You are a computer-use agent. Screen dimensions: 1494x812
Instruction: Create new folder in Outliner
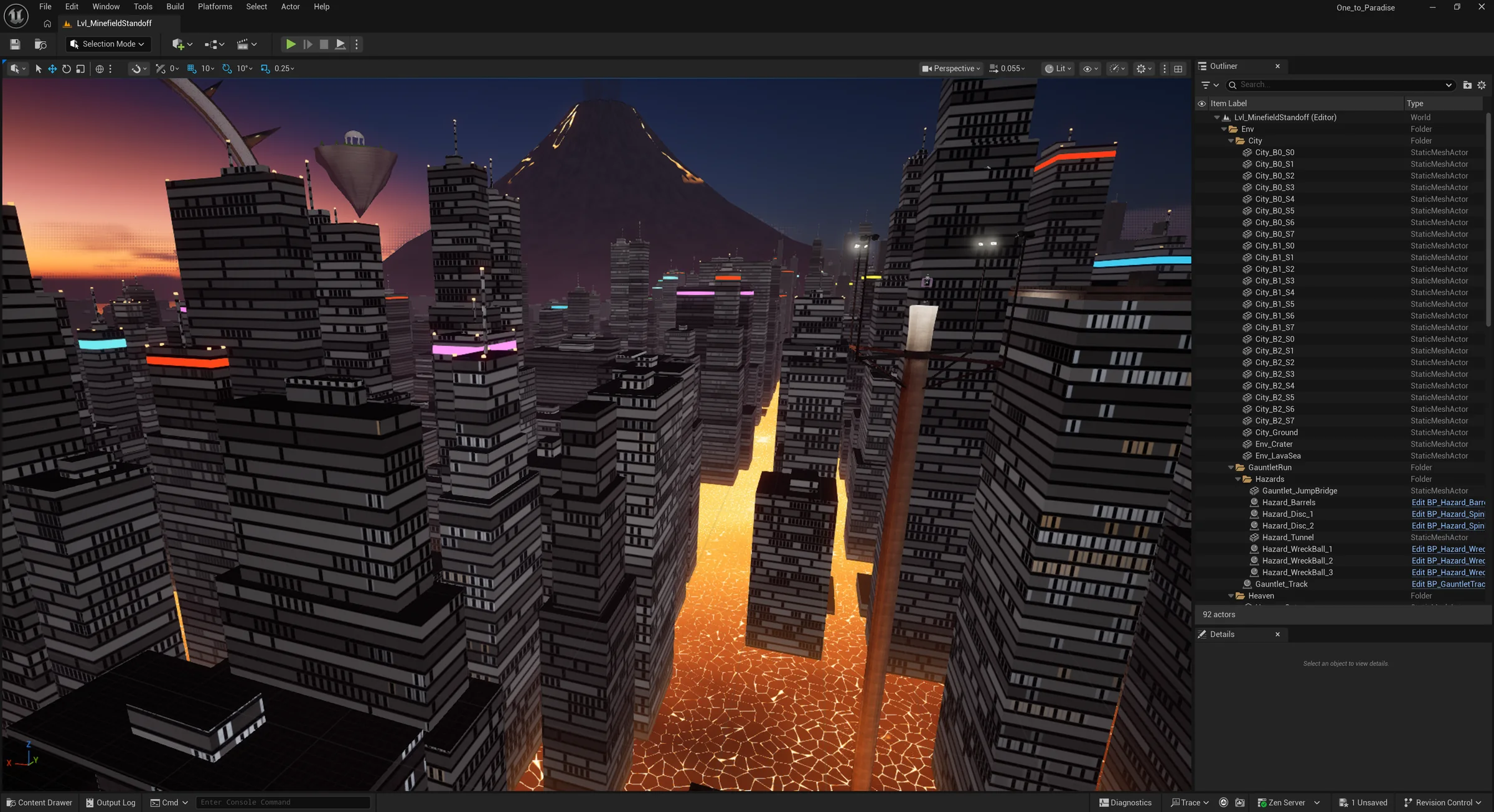pyautogui.click(x=1467, y=85)
